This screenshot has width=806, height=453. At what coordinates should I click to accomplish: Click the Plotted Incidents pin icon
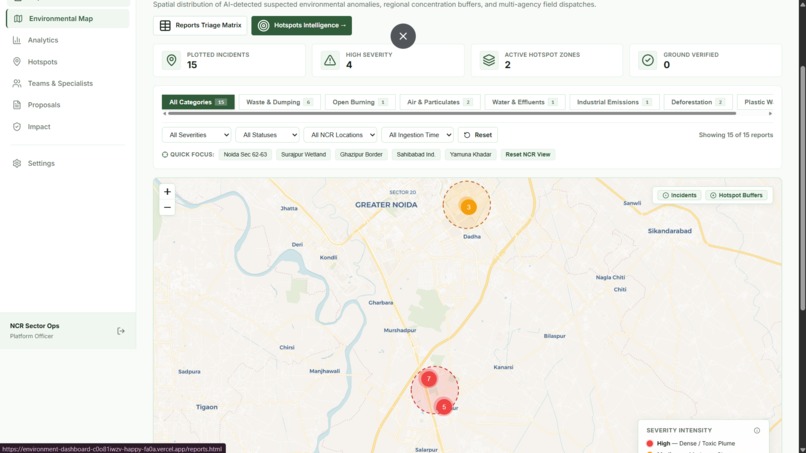pos(172,60)
